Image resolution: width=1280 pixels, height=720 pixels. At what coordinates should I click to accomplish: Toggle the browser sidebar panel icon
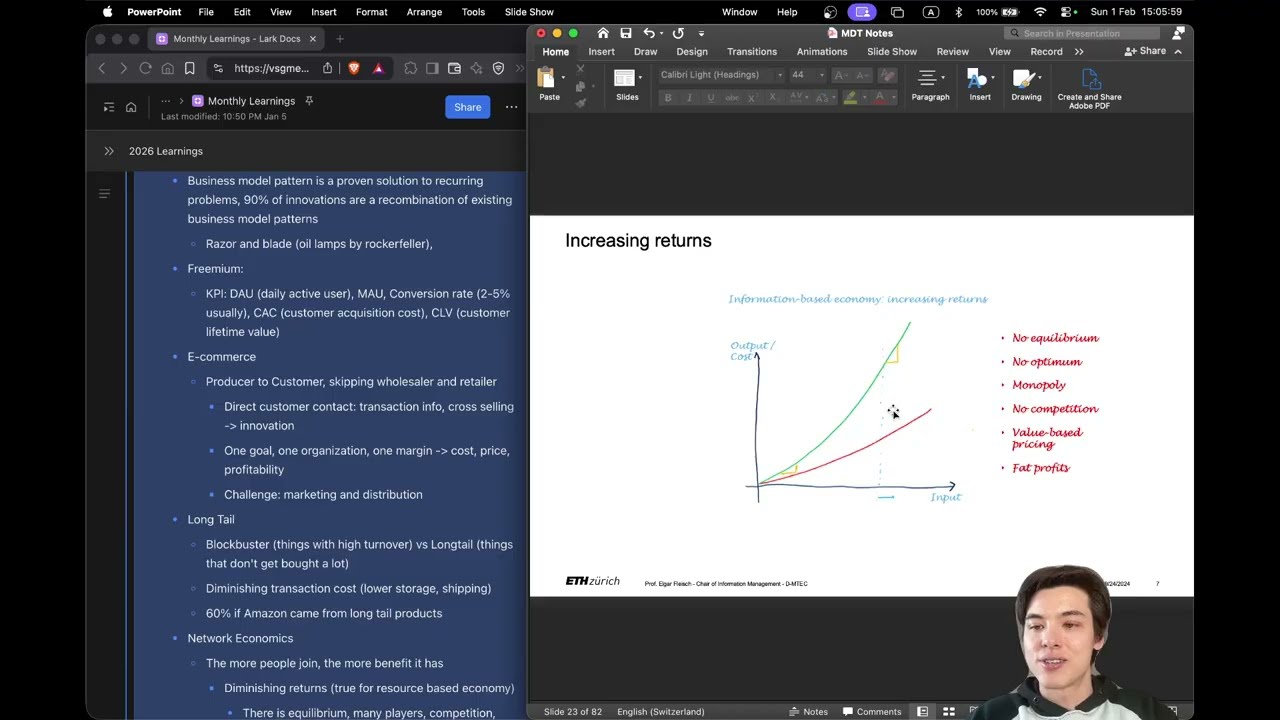tap(432, 68)
